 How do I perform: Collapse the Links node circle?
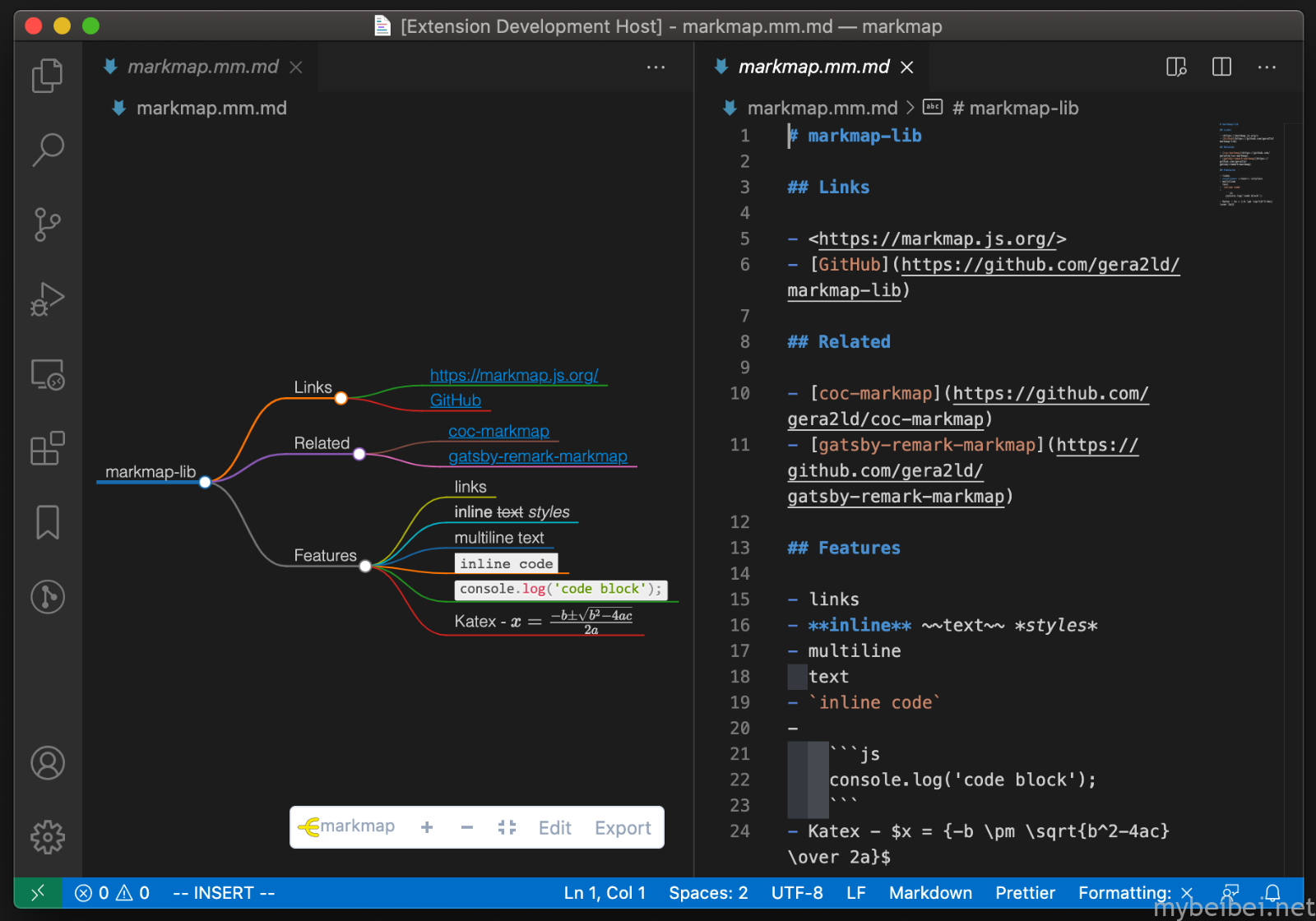pyautogui.click(x=341, y=398)
